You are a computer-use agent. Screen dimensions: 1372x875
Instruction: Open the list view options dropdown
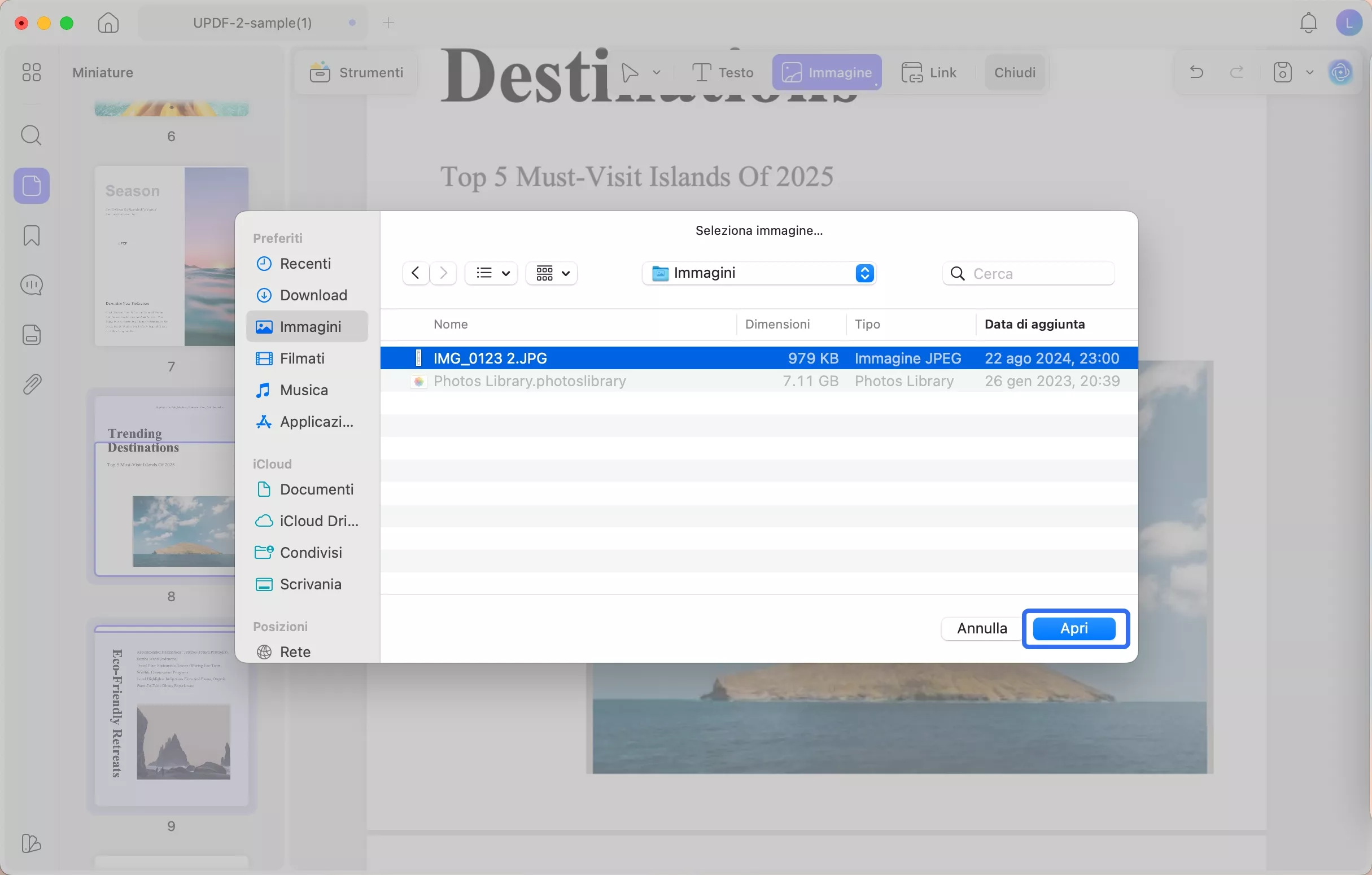pyautogui.click(x=491, y=273)
